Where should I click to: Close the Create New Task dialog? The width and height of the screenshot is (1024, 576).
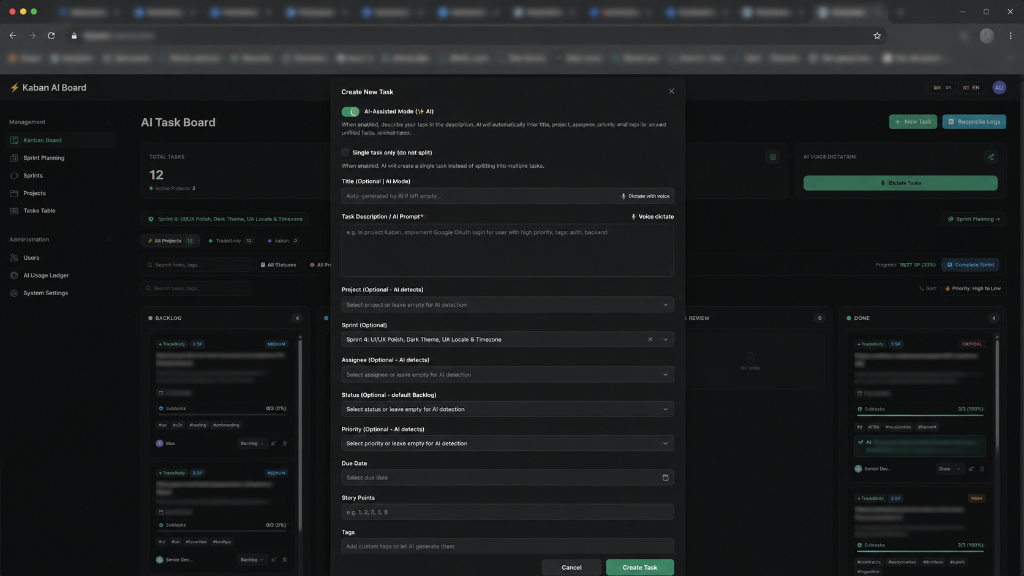(671, 91)
